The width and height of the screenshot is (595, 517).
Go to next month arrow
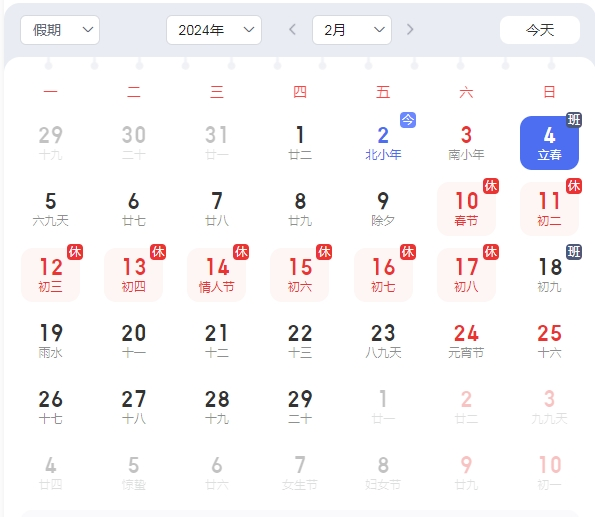[x=410, y=30]
